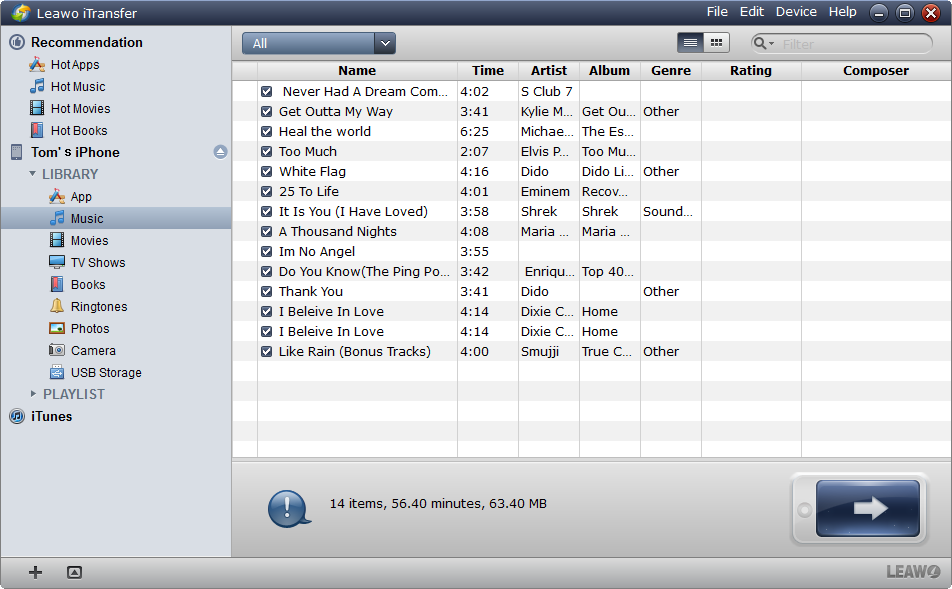Open the Hot Movies film icon

(37, 108)
